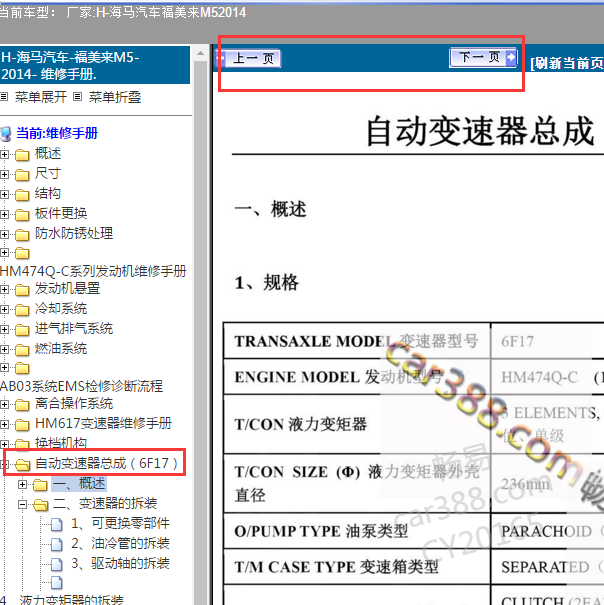Expand the 概述 folder node

(4, 154)
